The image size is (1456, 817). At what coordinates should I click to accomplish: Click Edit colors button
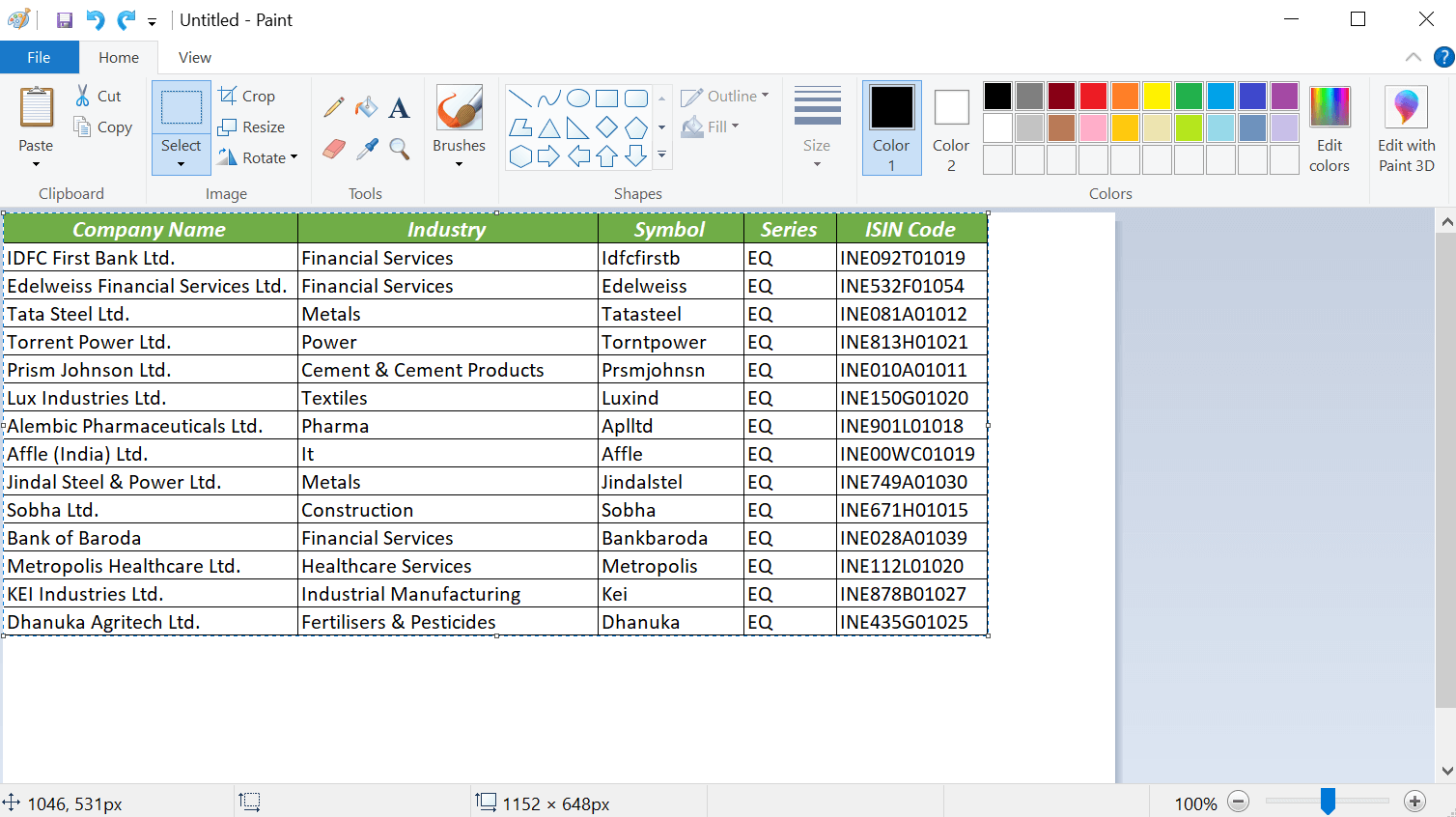click(1330, 129)
